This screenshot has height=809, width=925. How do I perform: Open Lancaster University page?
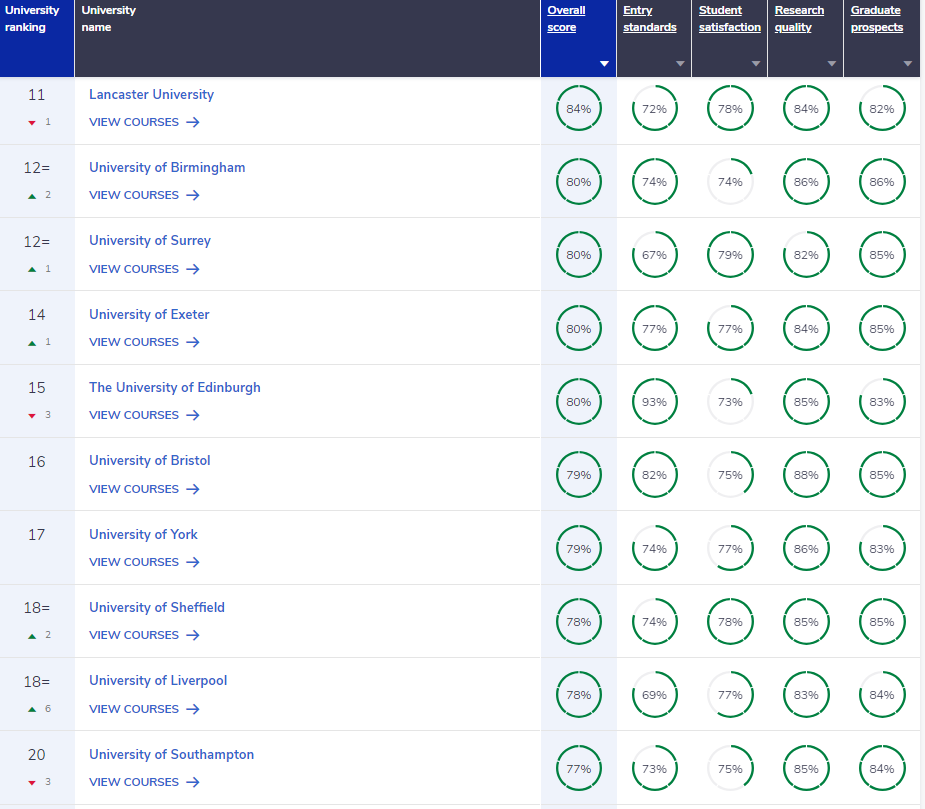(152, 94)
